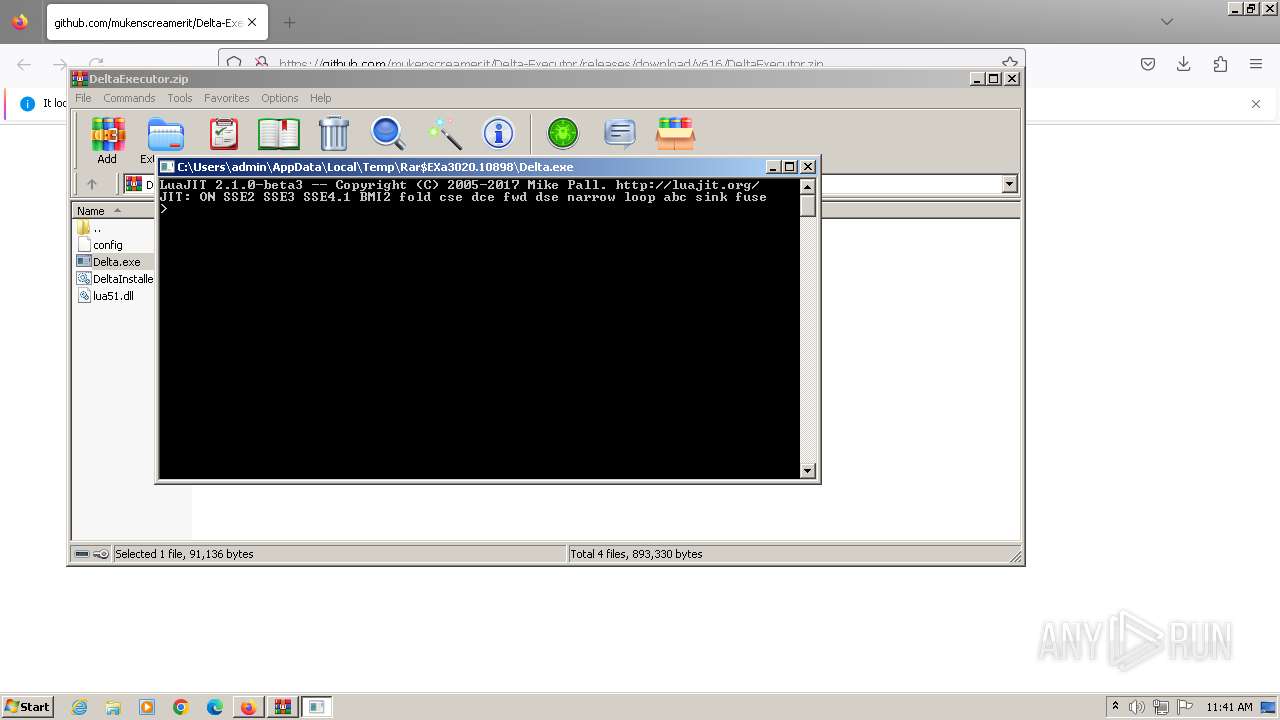Open Windows Media Player from taskbar
Image resolution: width=1280 pixels, height=720 pixels.
pyautogui.click(x=147, y=707)
